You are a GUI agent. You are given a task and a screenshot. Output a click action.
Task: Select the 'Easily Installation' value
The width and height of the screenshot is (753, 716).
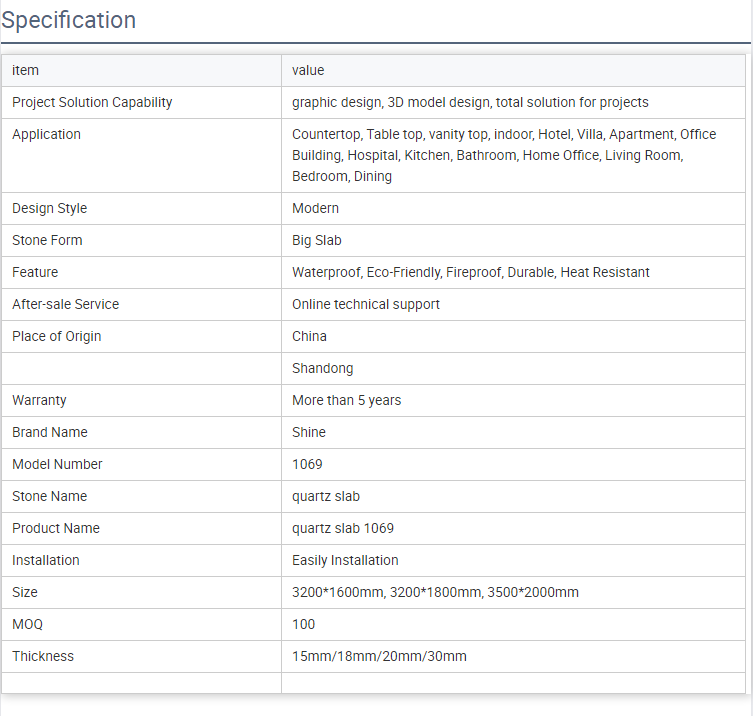(x=345, y=560)
